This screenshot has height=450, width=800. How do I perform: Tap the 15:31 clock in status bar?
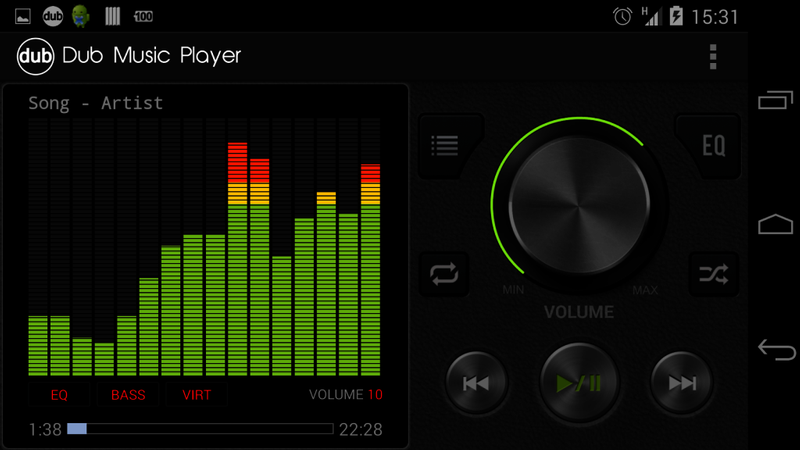point(715,17)
